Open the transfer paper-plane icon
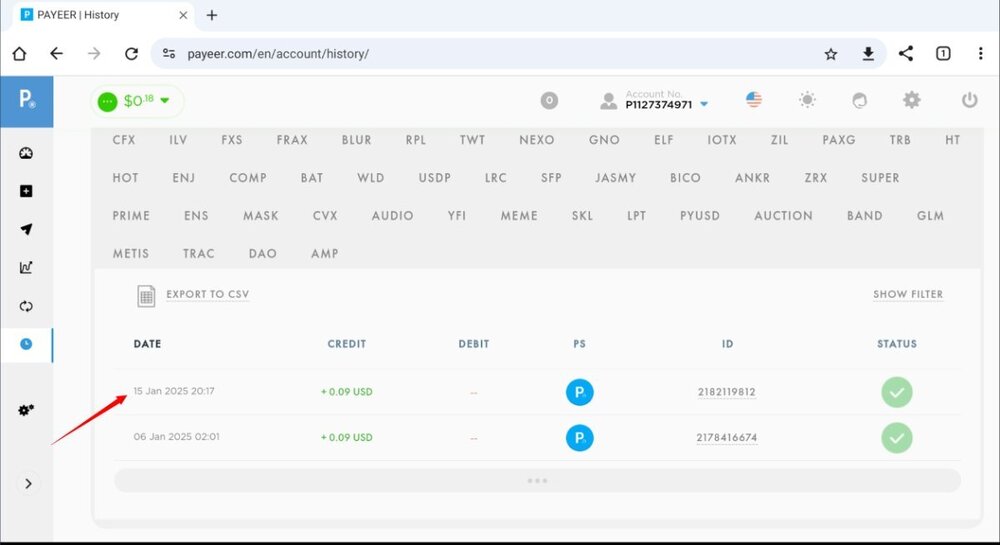This screenshot has height=545, width=1000. pyautogui.click(x=26, y=229)
